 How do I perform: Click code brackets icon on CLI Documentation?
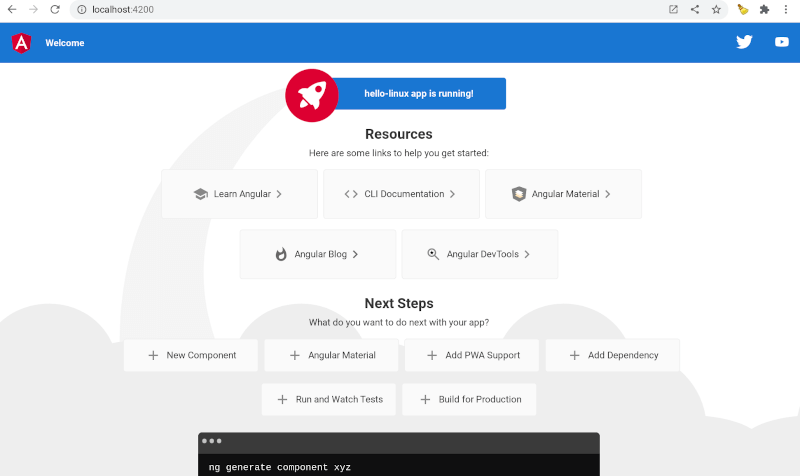click(x=351, y=194)
